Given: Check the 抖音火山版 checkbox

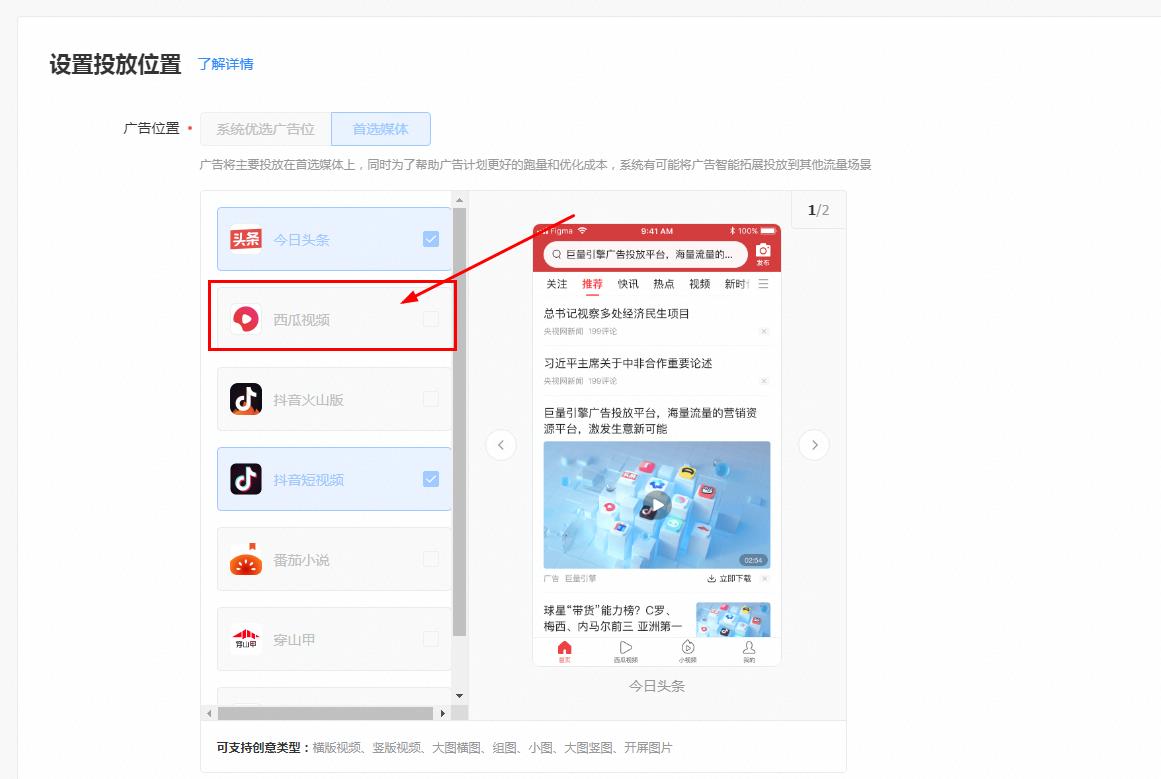Looking at the screenshot, I should click(431, 399).
